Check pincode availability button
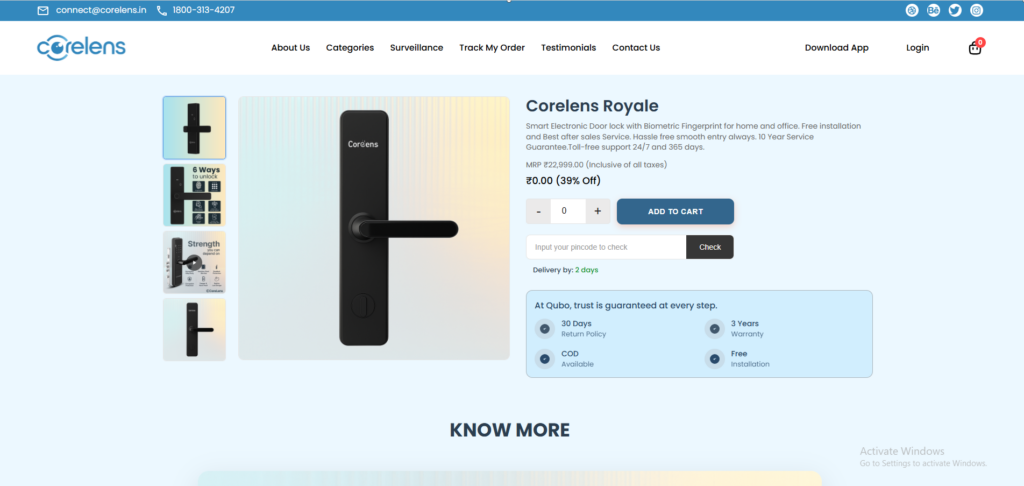Image resolution: width=1024 pixels, height=486 pixels. pyautogui.click(x=710, y=247)
